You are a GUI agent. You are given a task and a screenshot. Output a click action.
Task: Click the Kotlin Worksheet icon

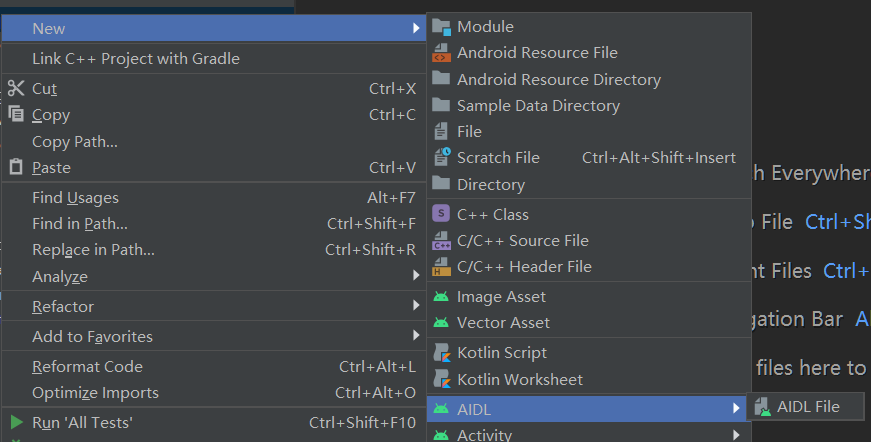click(442, 379)
